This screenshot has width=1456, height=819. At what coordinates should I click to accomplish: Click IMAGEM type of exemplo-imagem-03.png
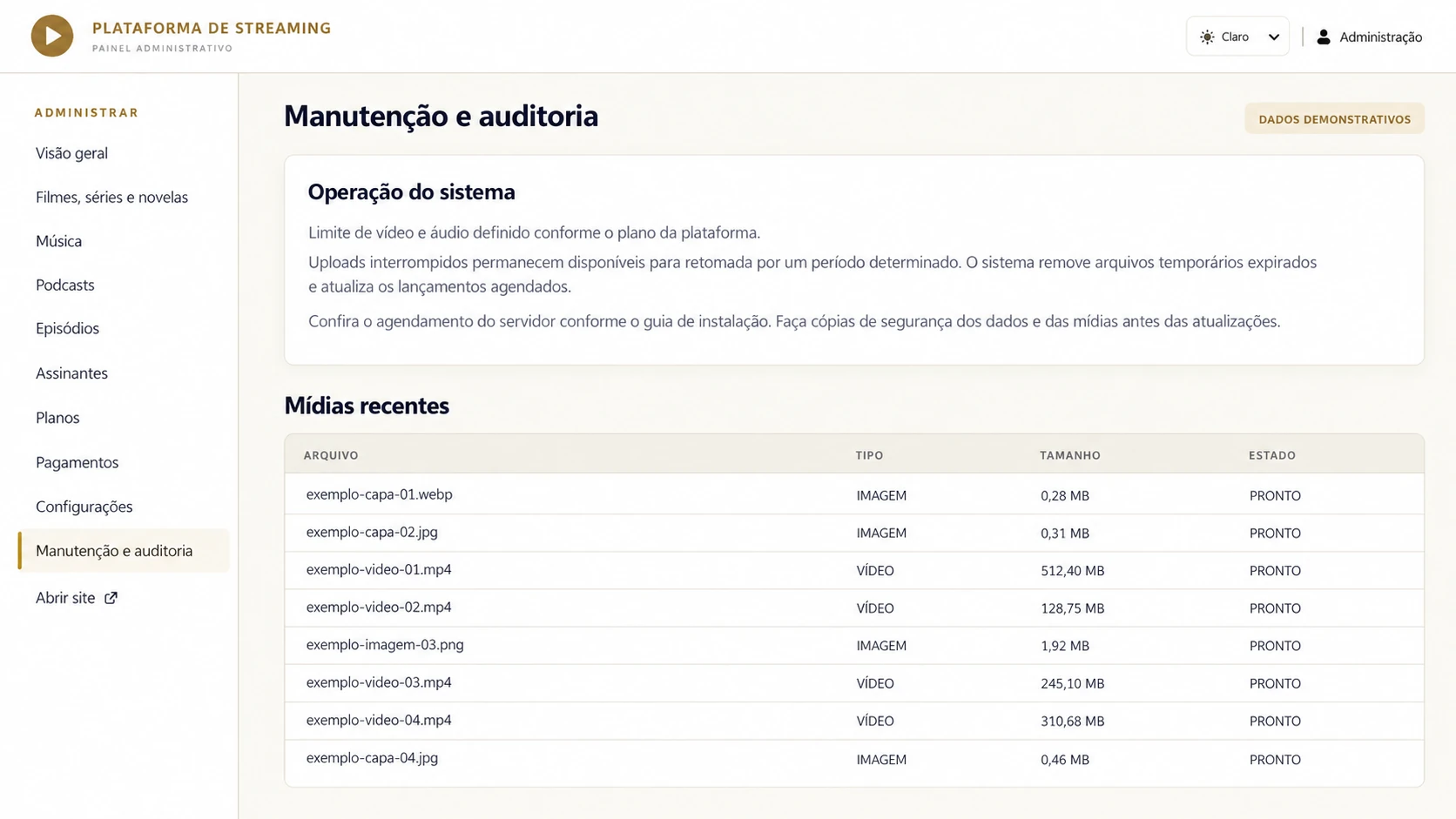coord(881,646)
